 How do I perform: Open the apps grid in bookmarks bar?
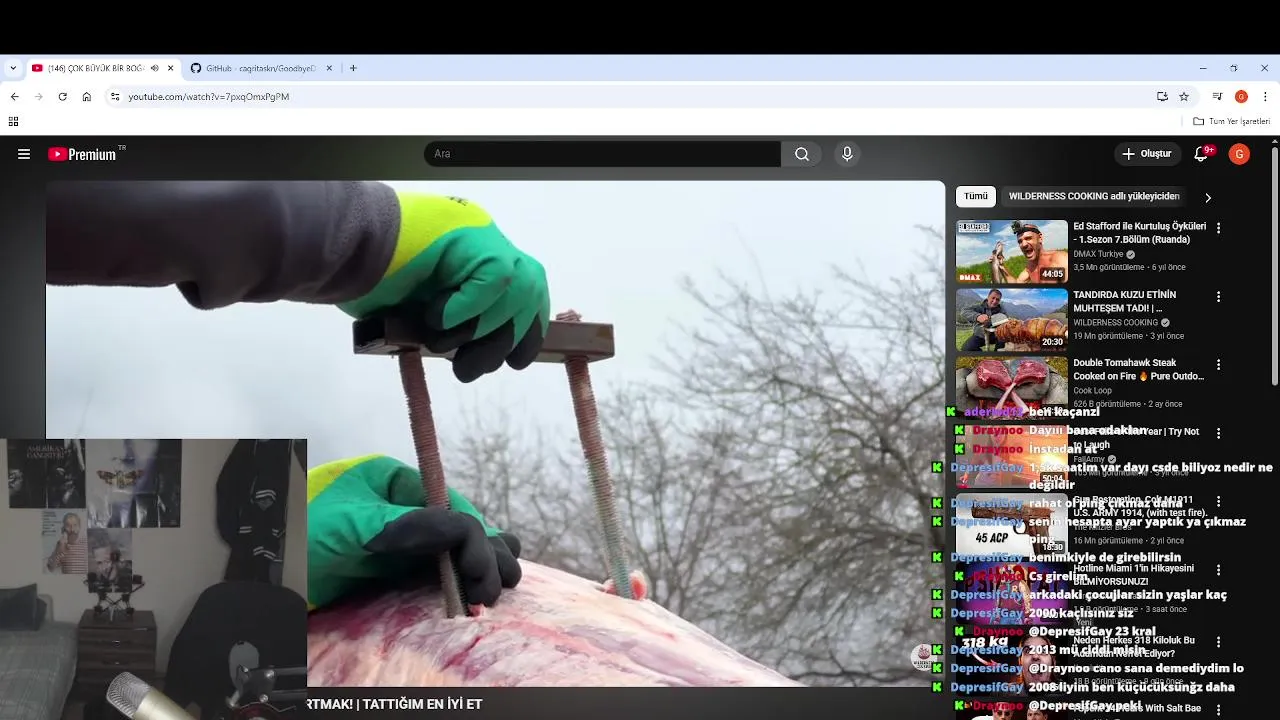(13, 122)
